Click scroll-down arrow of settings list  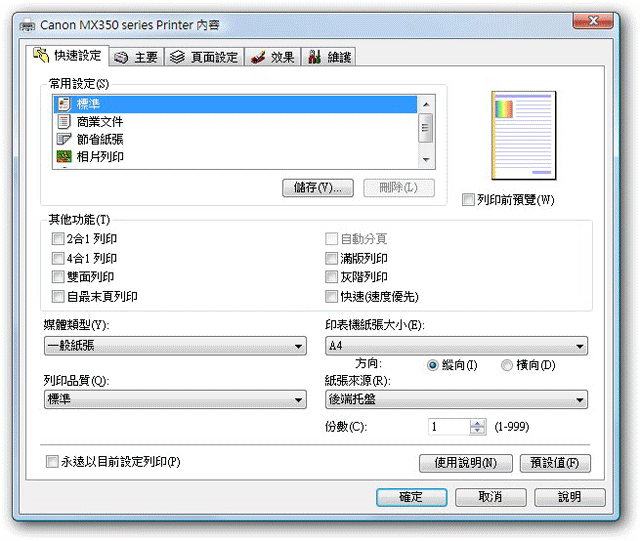pyautogui.click(x=426, y=160)
